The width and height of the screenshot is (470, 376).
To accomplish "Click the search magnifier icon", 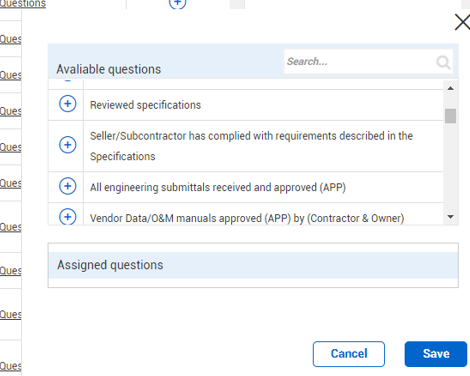I will pos(443,62).
